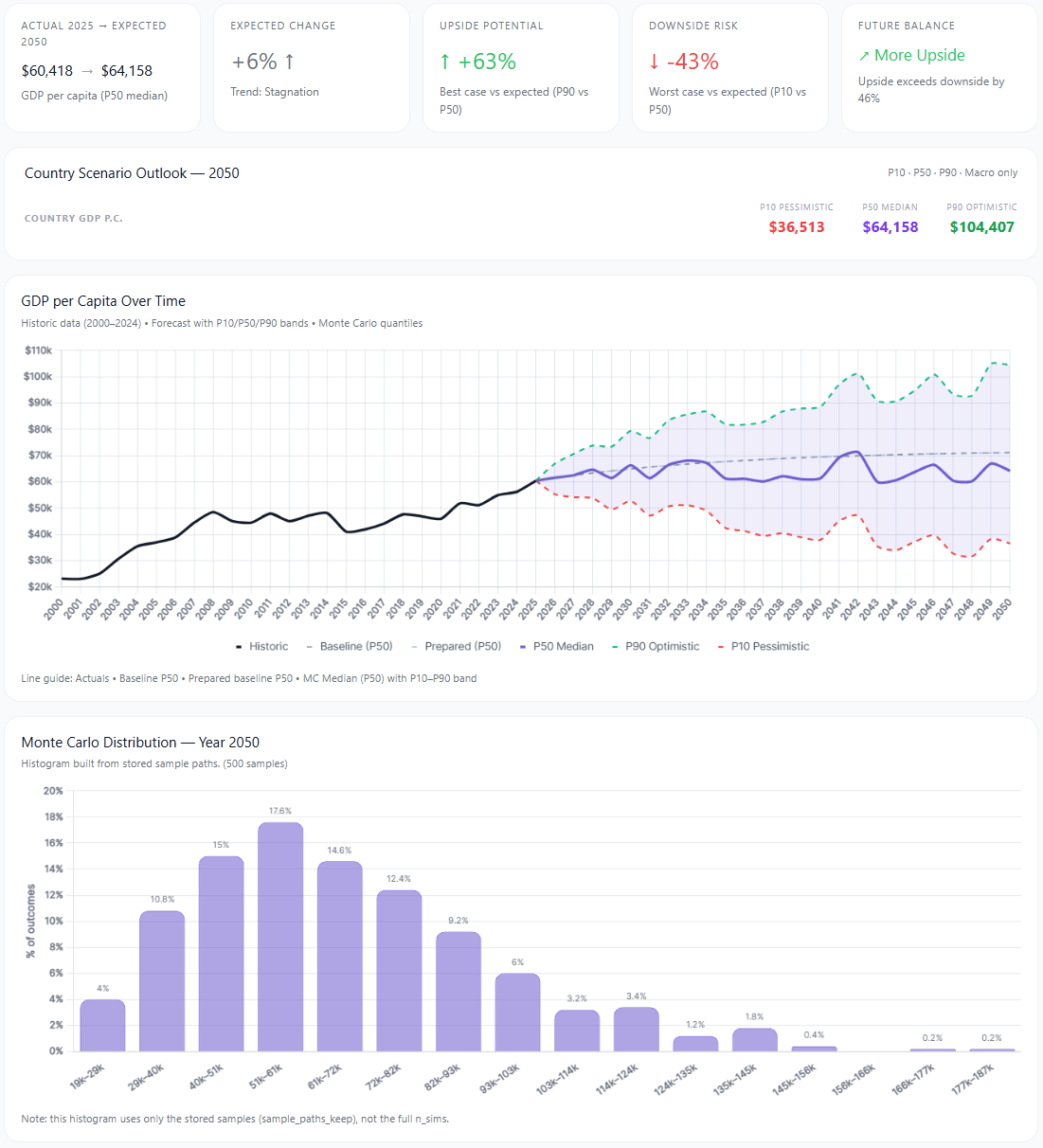Click the up arrow next to +6%
Image resolution: width=1043 pixels, height=1148 pixels.
(289, 62)
